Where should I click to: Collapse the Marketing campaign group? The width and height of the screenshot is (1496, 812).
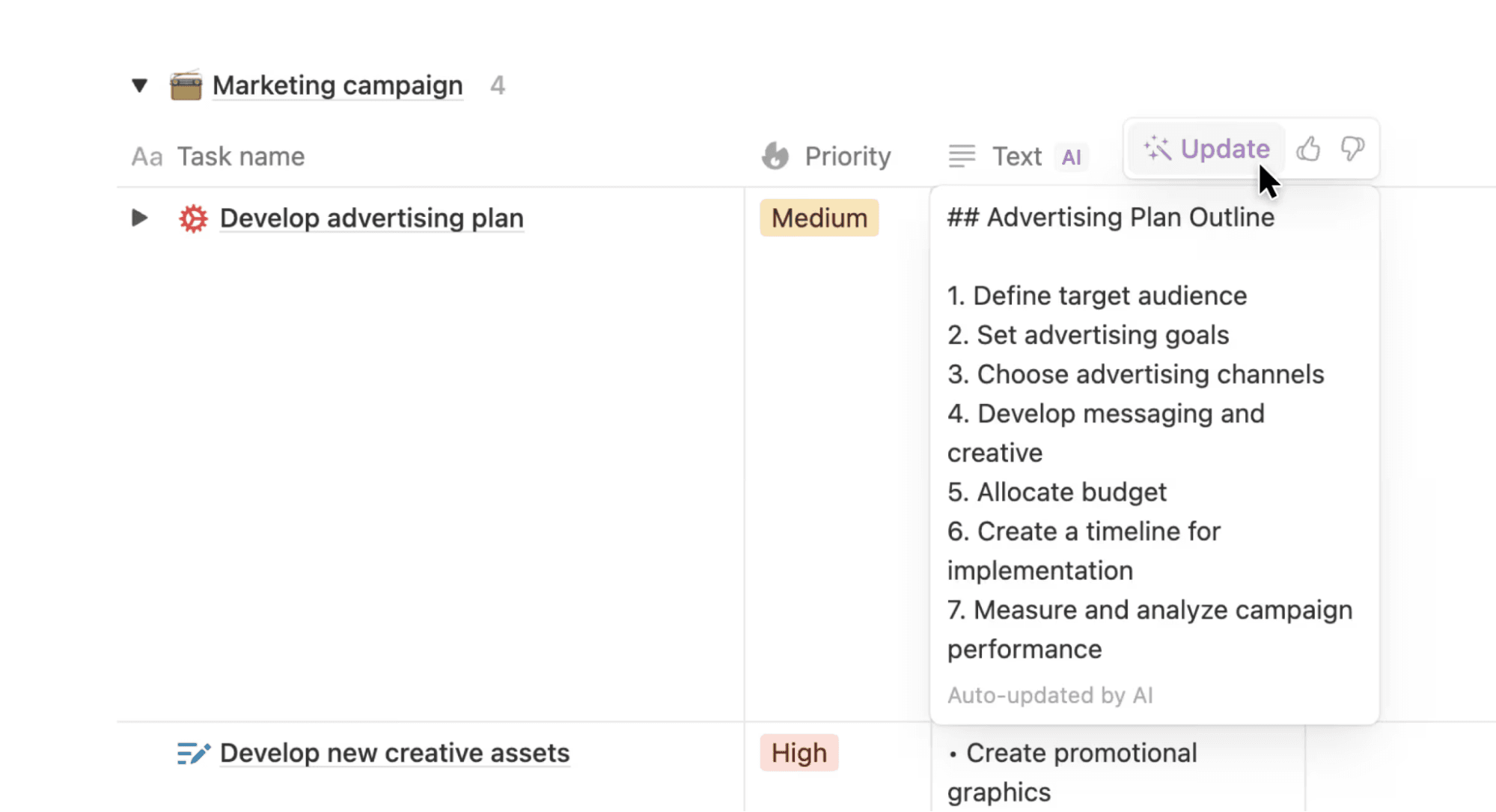pos(139,85)
